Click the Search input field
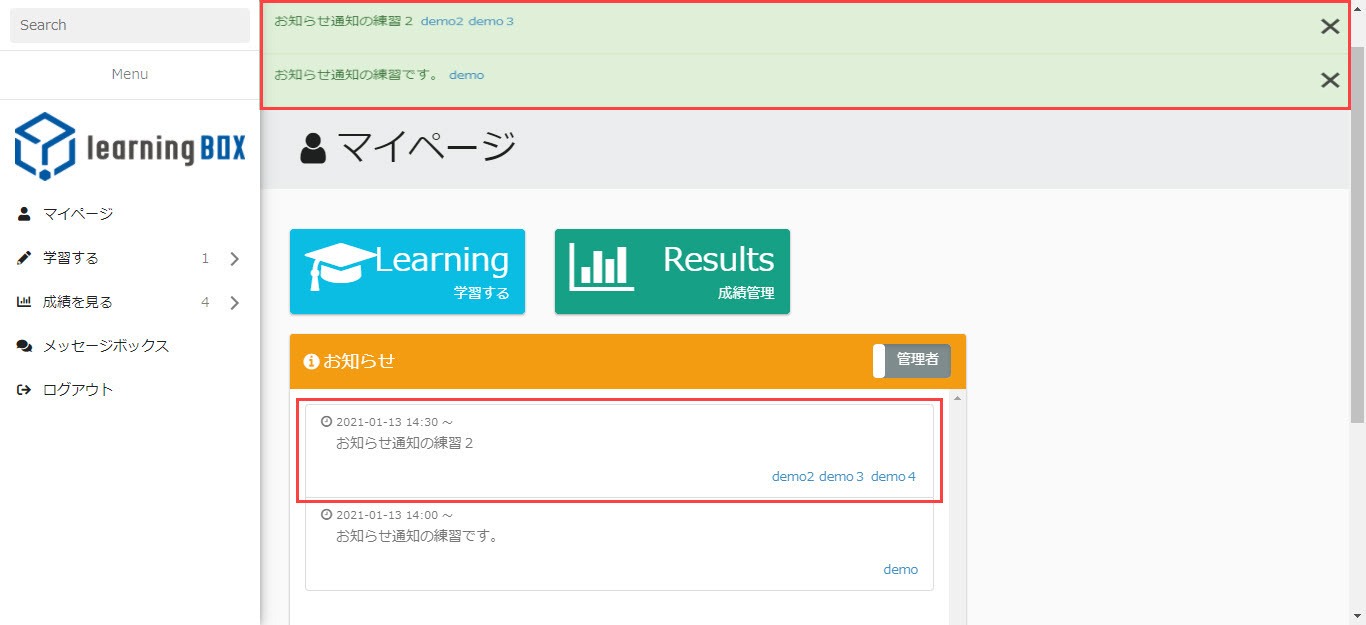This screenshot has height=625, width=1366. [x=130, y=25]
